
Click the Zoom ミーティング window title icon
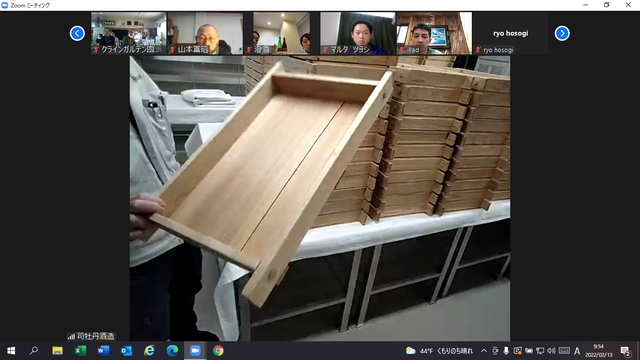click(4, 5)
